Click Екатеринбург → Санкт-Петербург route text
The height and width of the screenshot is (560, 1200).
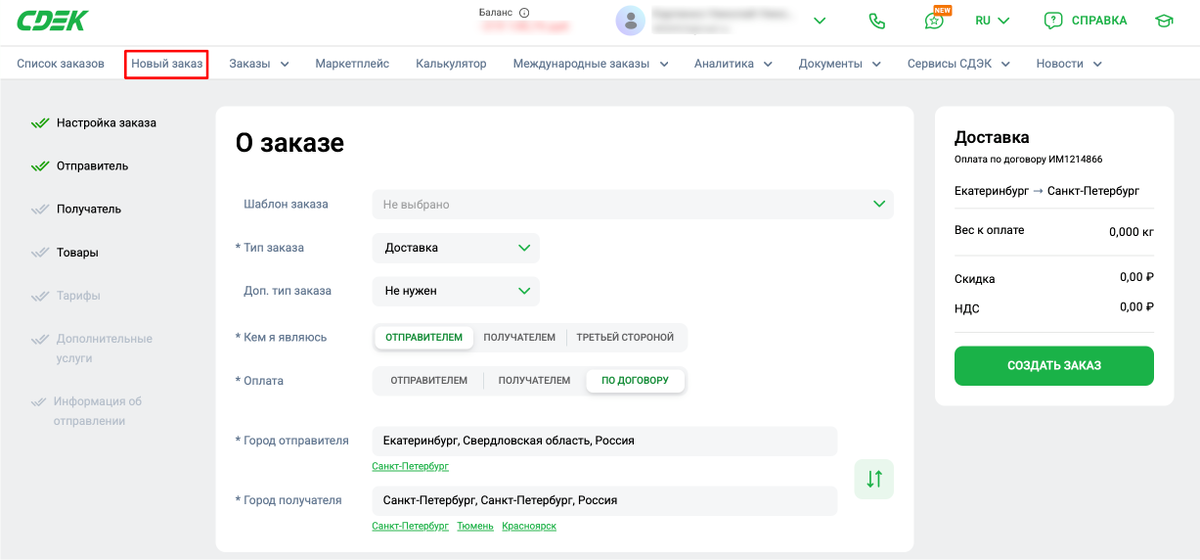(x=1047, y=191)
